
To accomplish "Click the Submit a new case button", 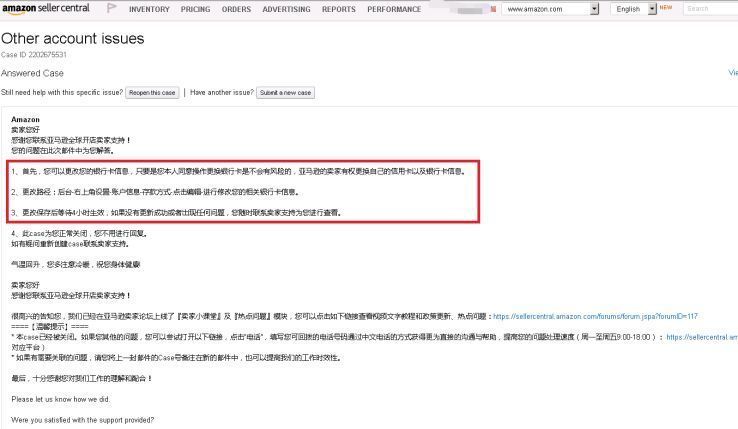I will point(285,93).
